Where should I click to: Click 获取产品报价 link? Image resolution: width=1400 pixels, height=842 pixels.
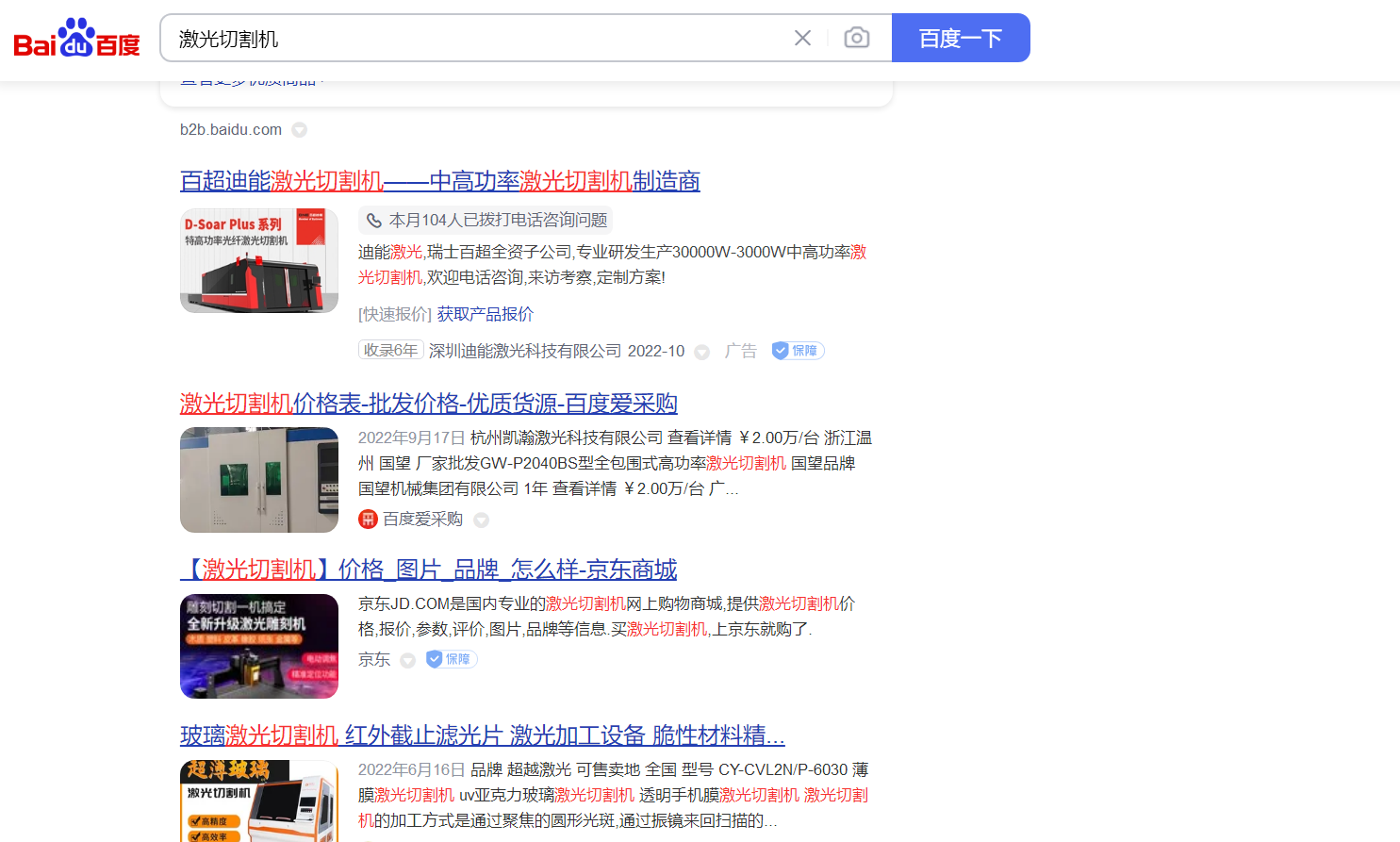(x=485, y=314)
